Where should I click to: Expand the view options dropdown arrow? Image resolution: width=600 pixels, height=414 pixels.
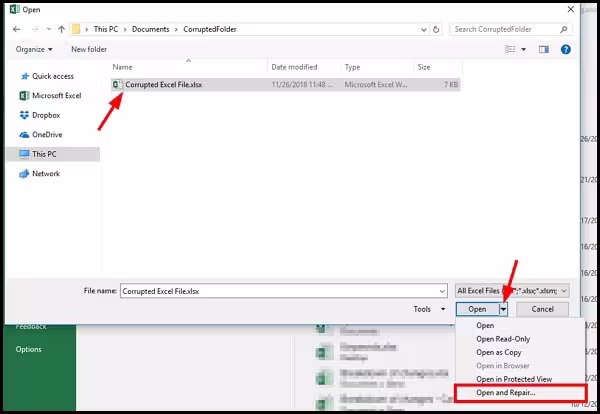click(x=523, y=49)
